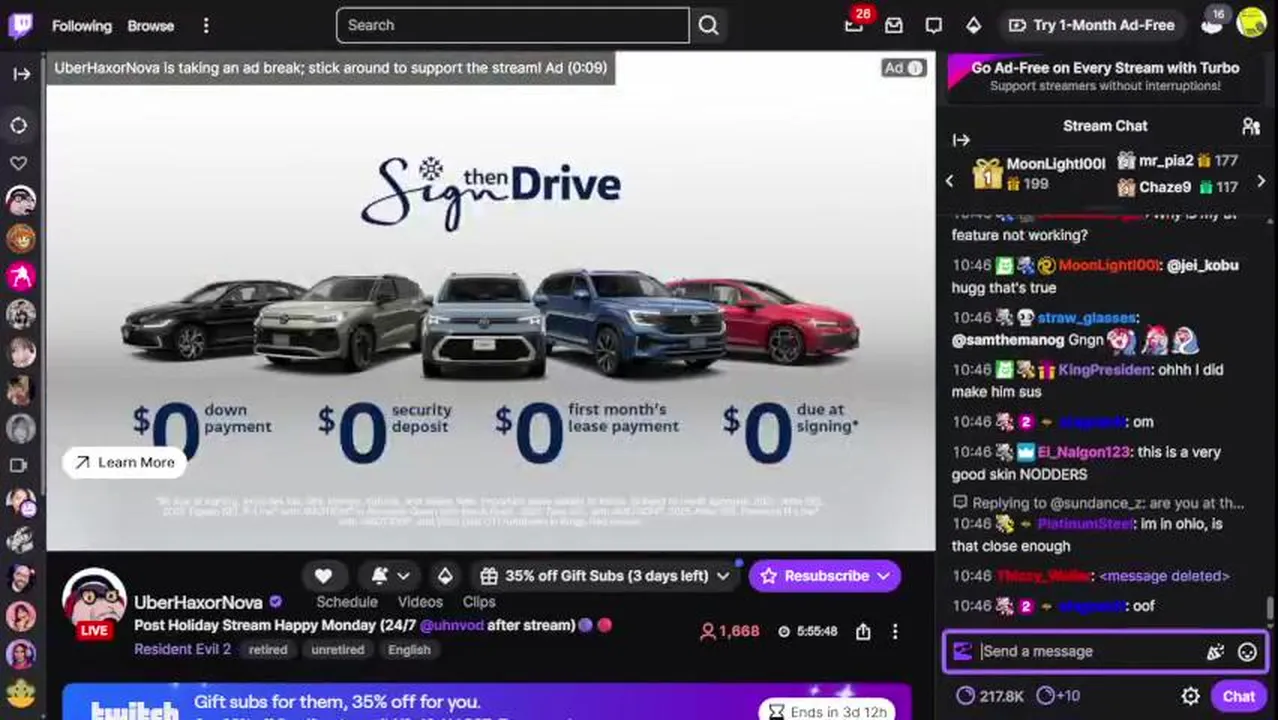Click the recommended channels camera sidebar icon
Viewport: 1278px width, 720px height.
(18, 465)
